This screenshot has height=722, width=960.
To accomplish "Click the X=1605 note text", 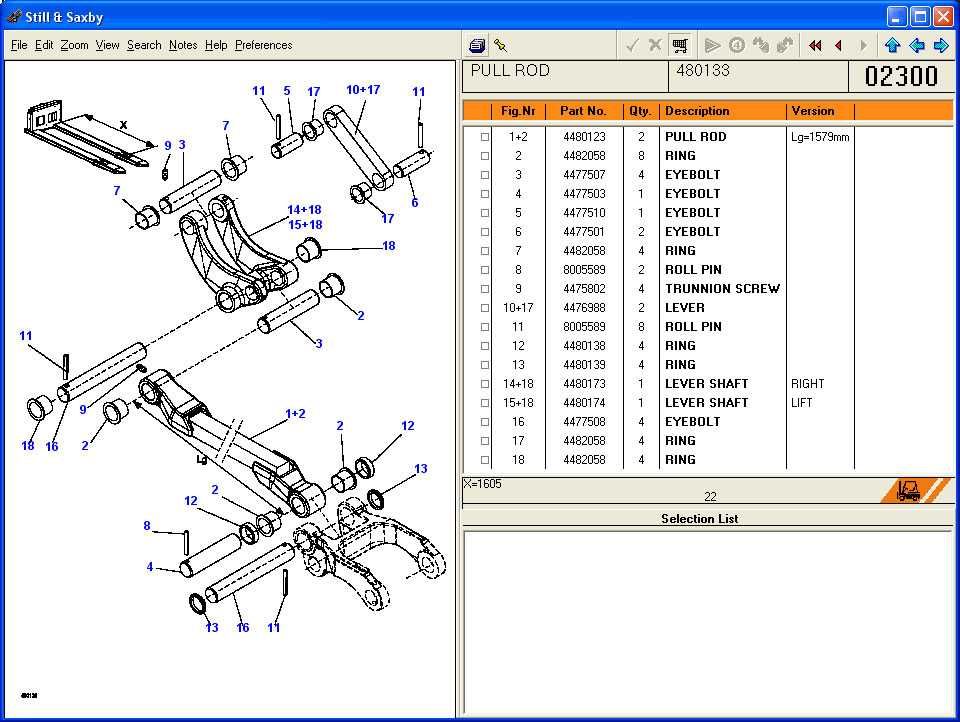I will click(x=482, y=484).
